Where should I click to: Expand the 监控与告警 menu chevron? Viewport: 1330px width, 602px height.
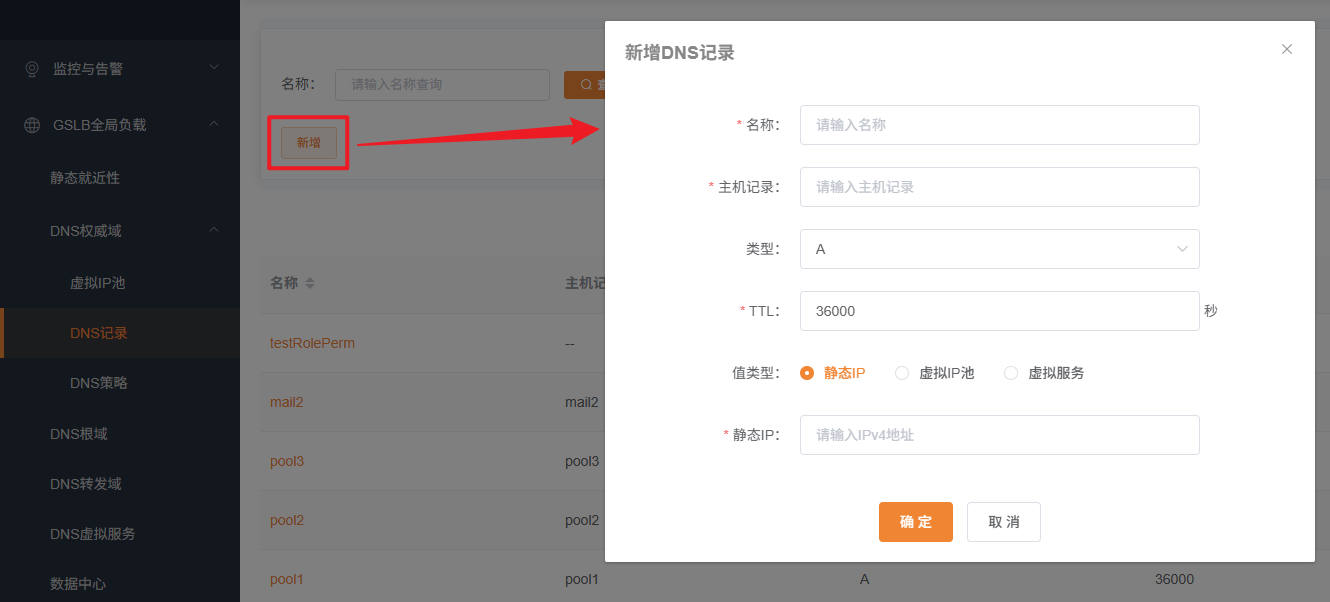213,68
